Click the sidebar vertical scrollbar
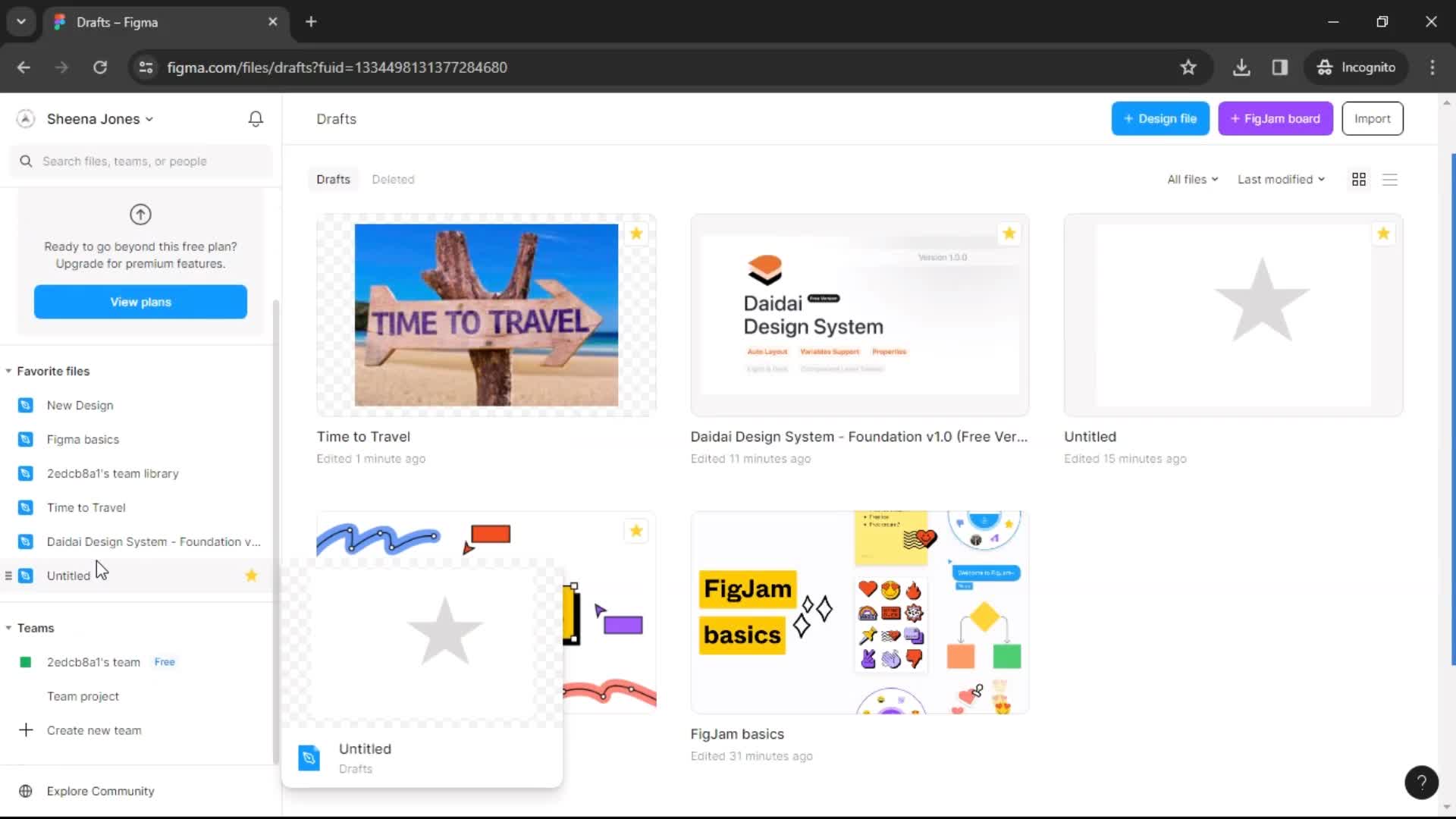 click(276, 531)
